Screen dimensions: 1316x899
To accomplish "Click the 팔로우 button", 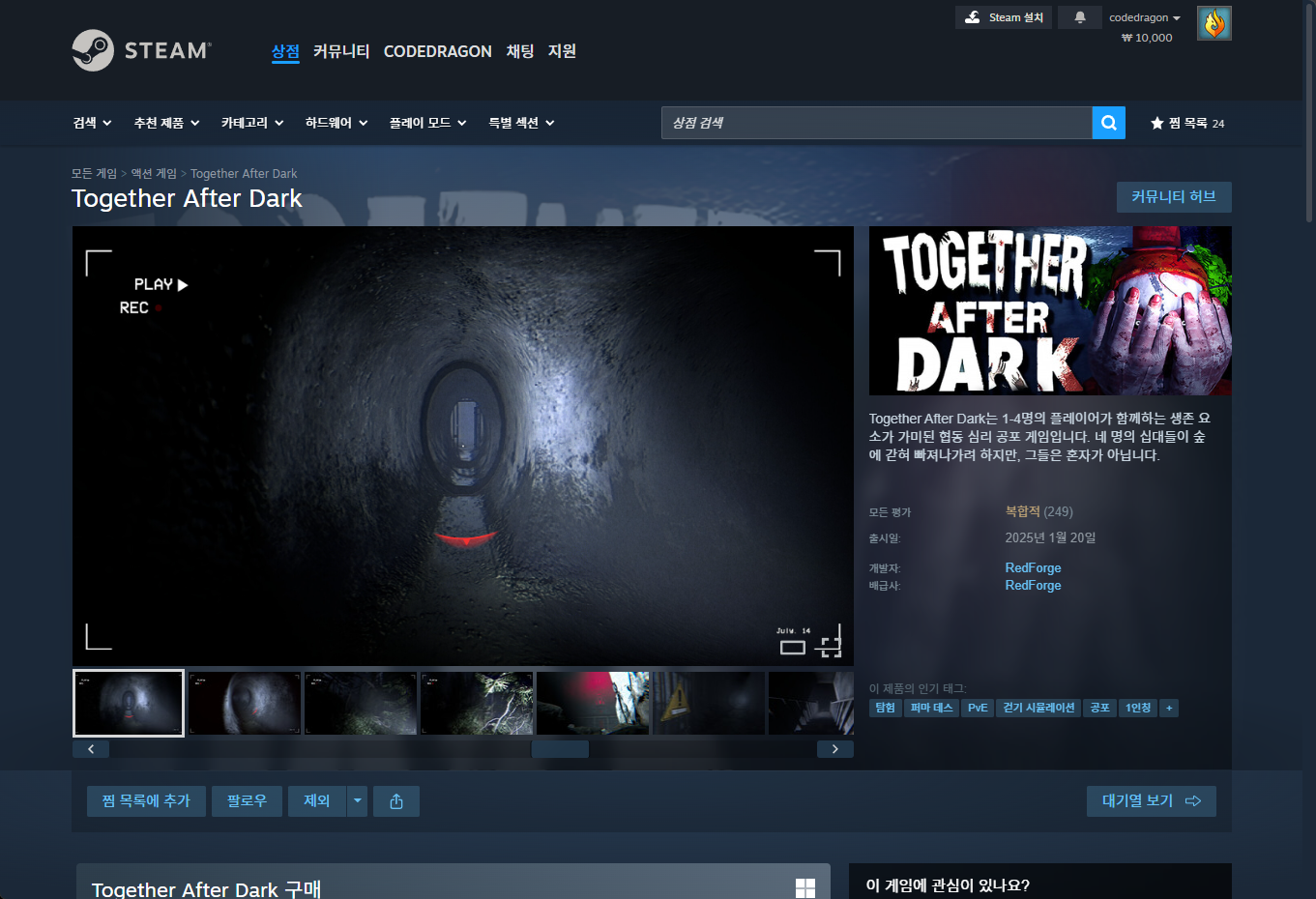I will click(247, 801).
